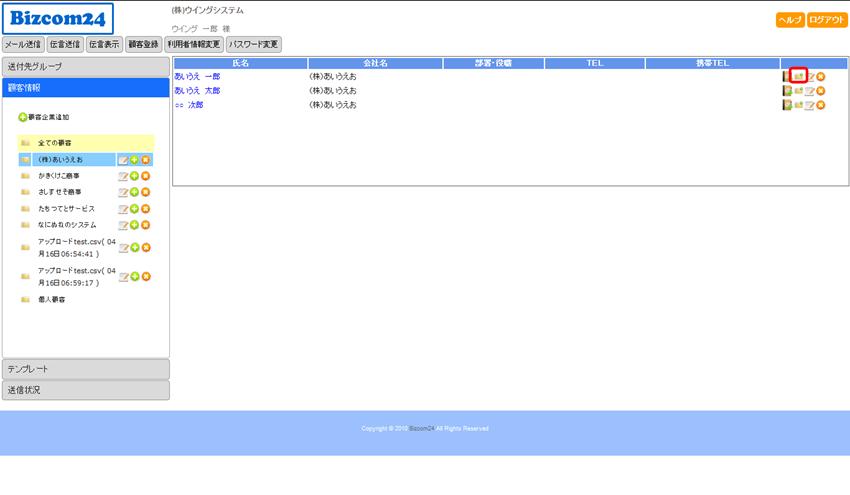Click the folder icon for あいうえ 一郎
850x495 pixels.
(798, 76)
